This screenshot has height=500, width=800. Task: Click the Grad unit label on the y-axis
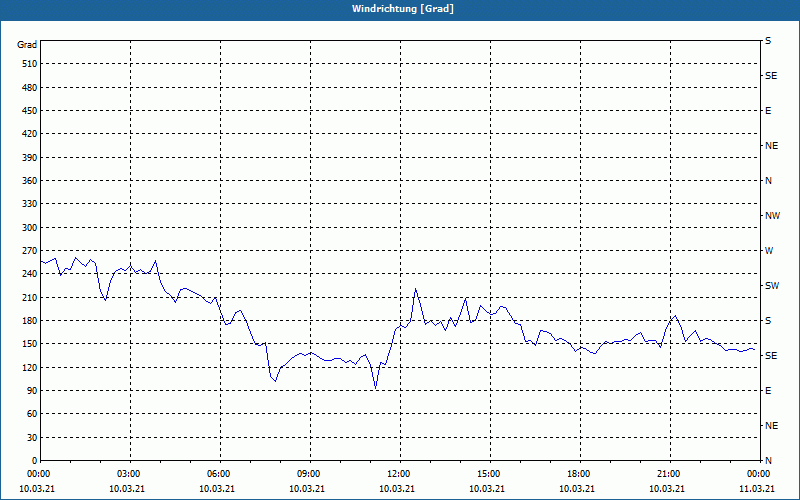(x=27, y=45)
